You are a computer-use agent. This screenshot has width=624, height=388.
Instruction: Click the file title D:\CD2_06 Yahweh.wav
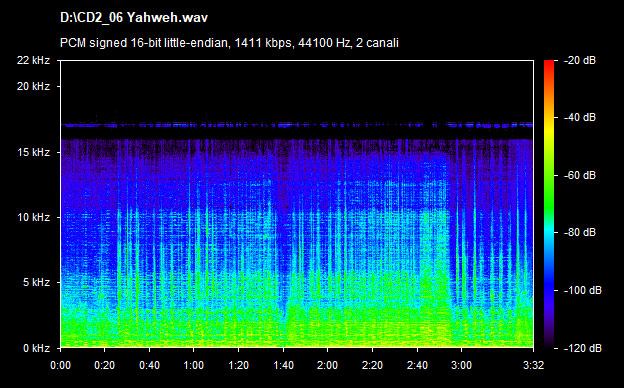pyautogui.click(x=134, y=18)
